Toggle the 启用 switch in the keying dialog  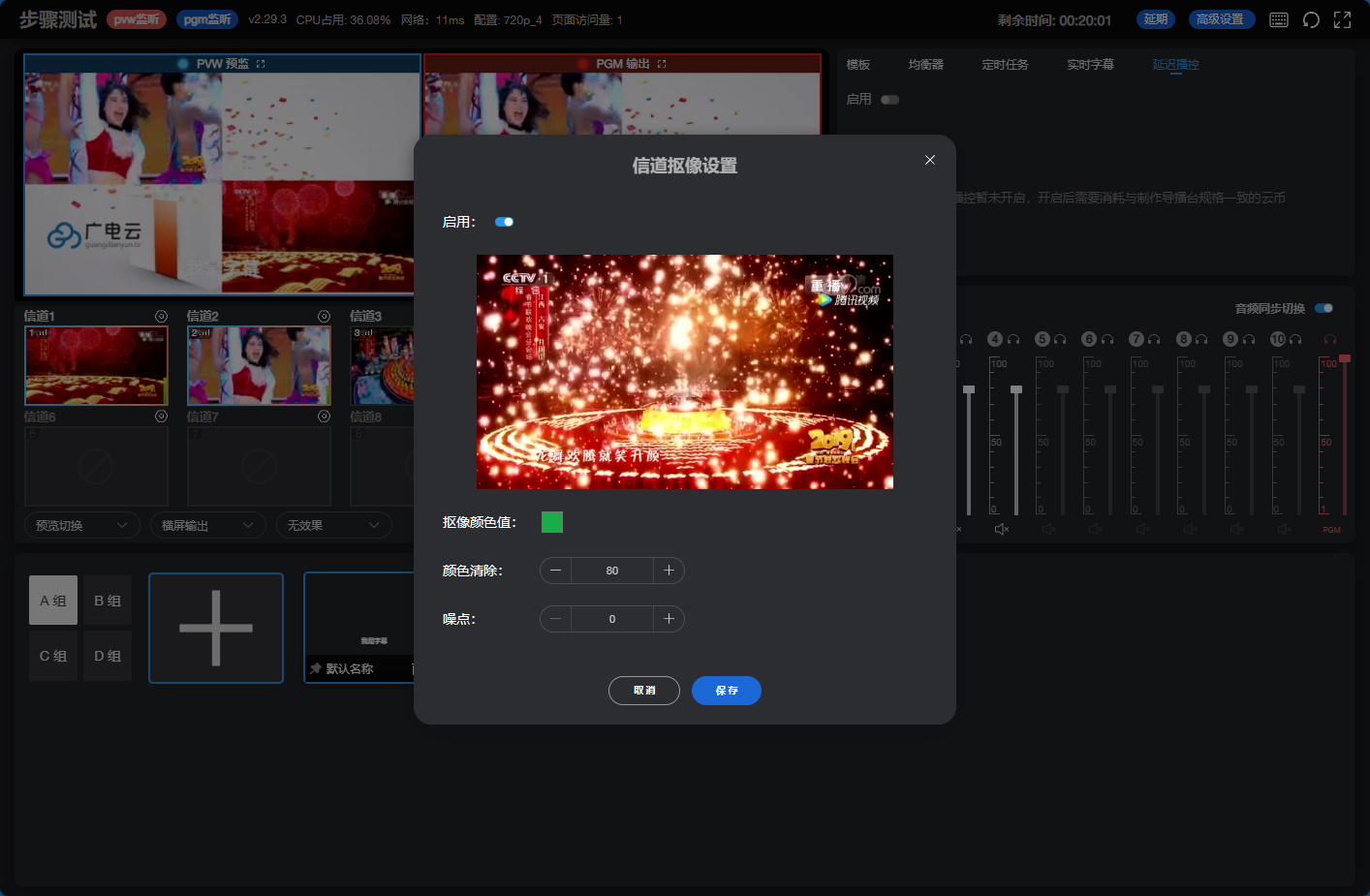click(504, 222)
